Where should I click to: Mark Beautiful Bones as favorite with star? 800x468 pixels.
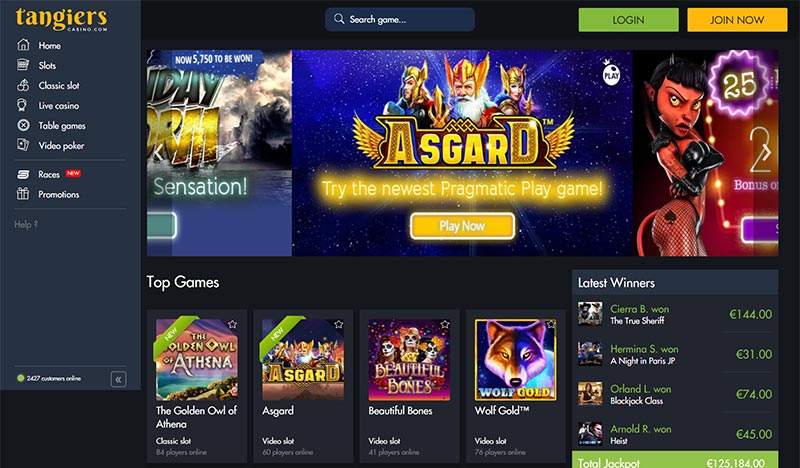tap(445, 324)
